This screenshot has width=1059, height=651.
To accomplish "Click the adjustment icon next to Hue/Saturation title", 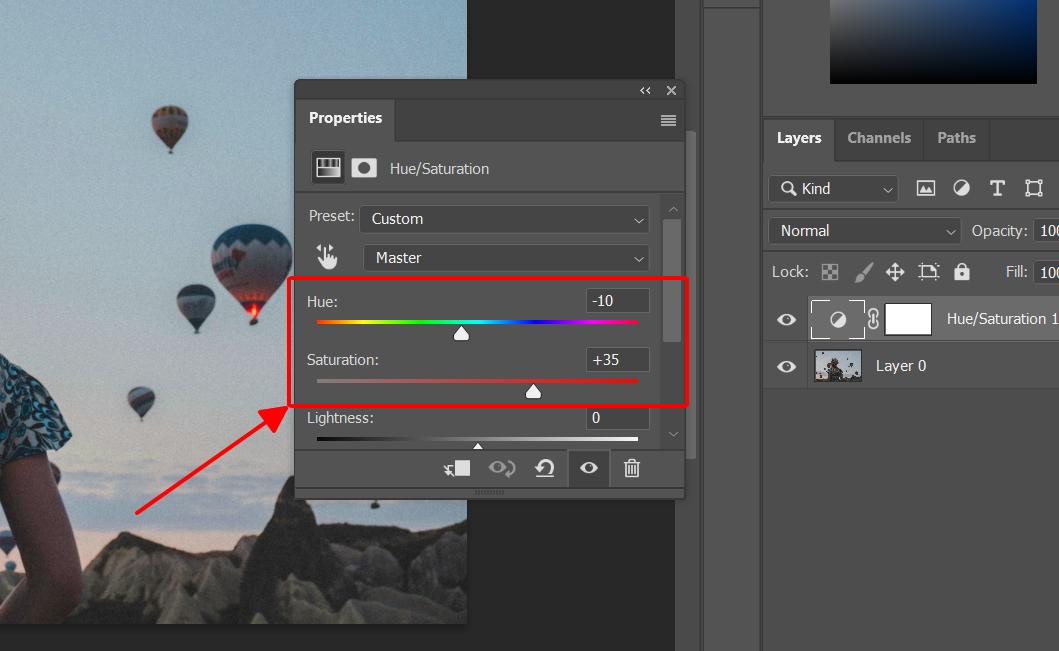I will pos(327,167).
